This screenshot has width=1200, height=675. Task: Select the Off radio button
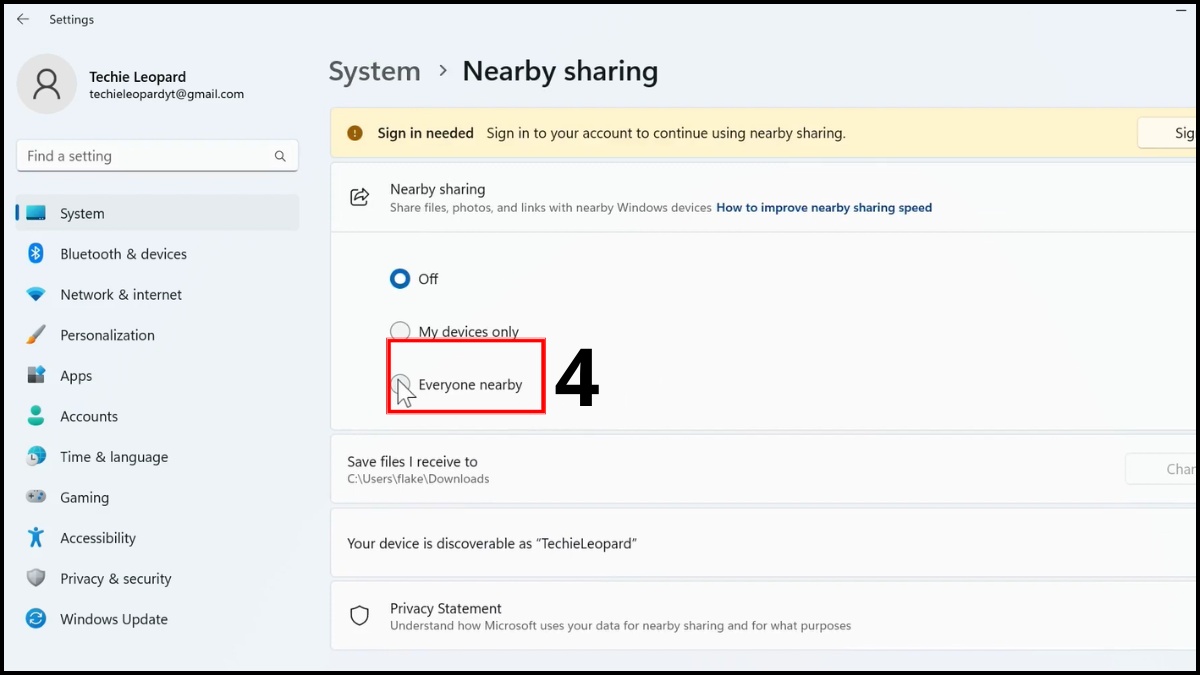pyautogui.click(x=400, y=279)
